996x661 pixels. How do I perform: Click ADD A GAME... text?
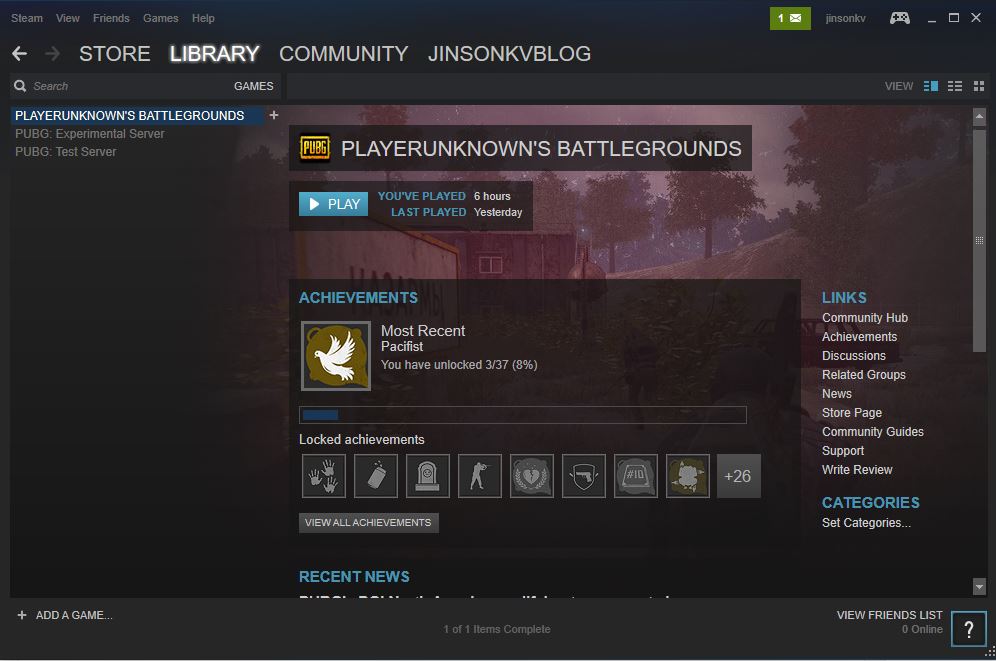74,615
